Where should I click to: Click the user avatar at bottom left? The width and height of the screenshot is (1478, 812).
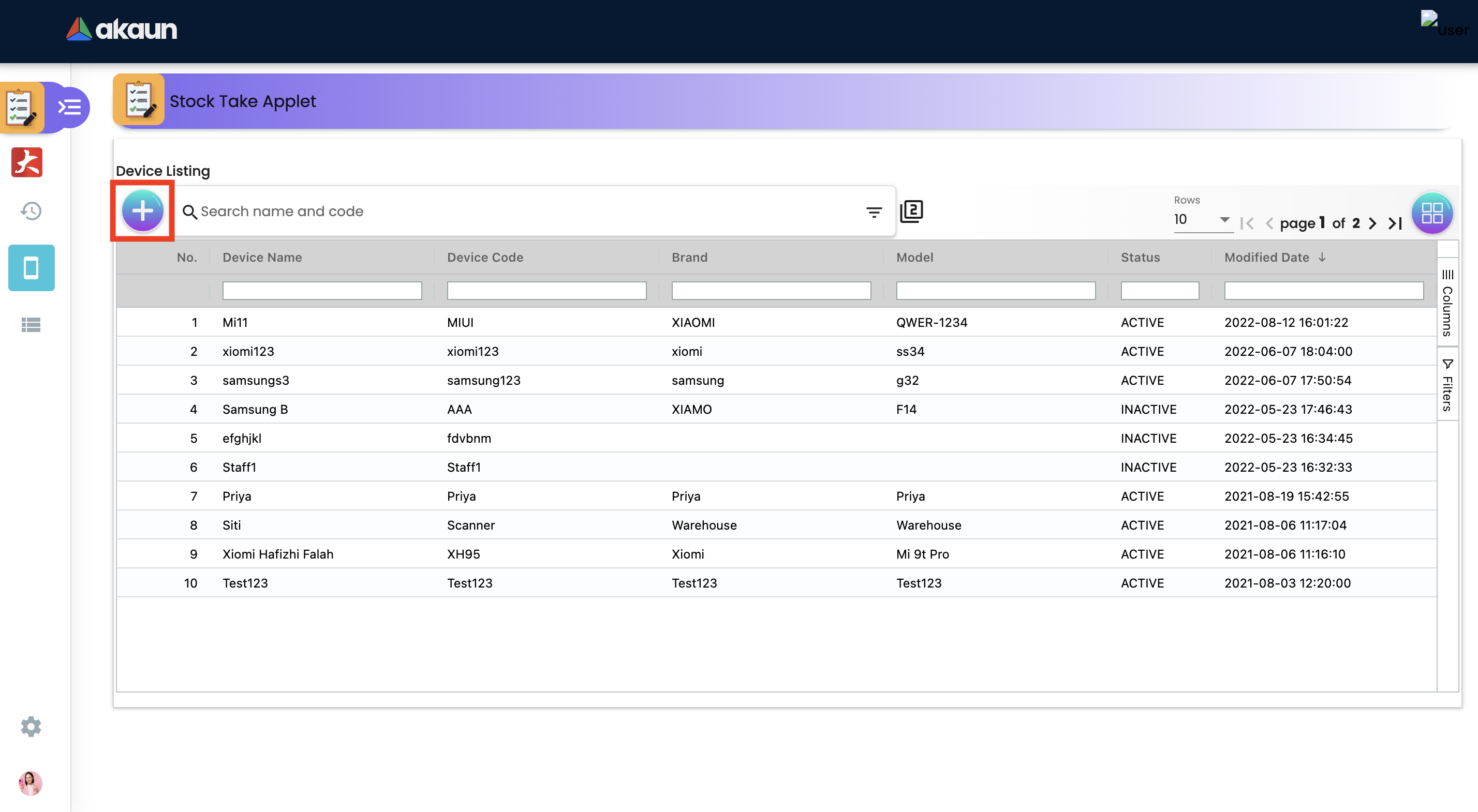pos(31,783)
